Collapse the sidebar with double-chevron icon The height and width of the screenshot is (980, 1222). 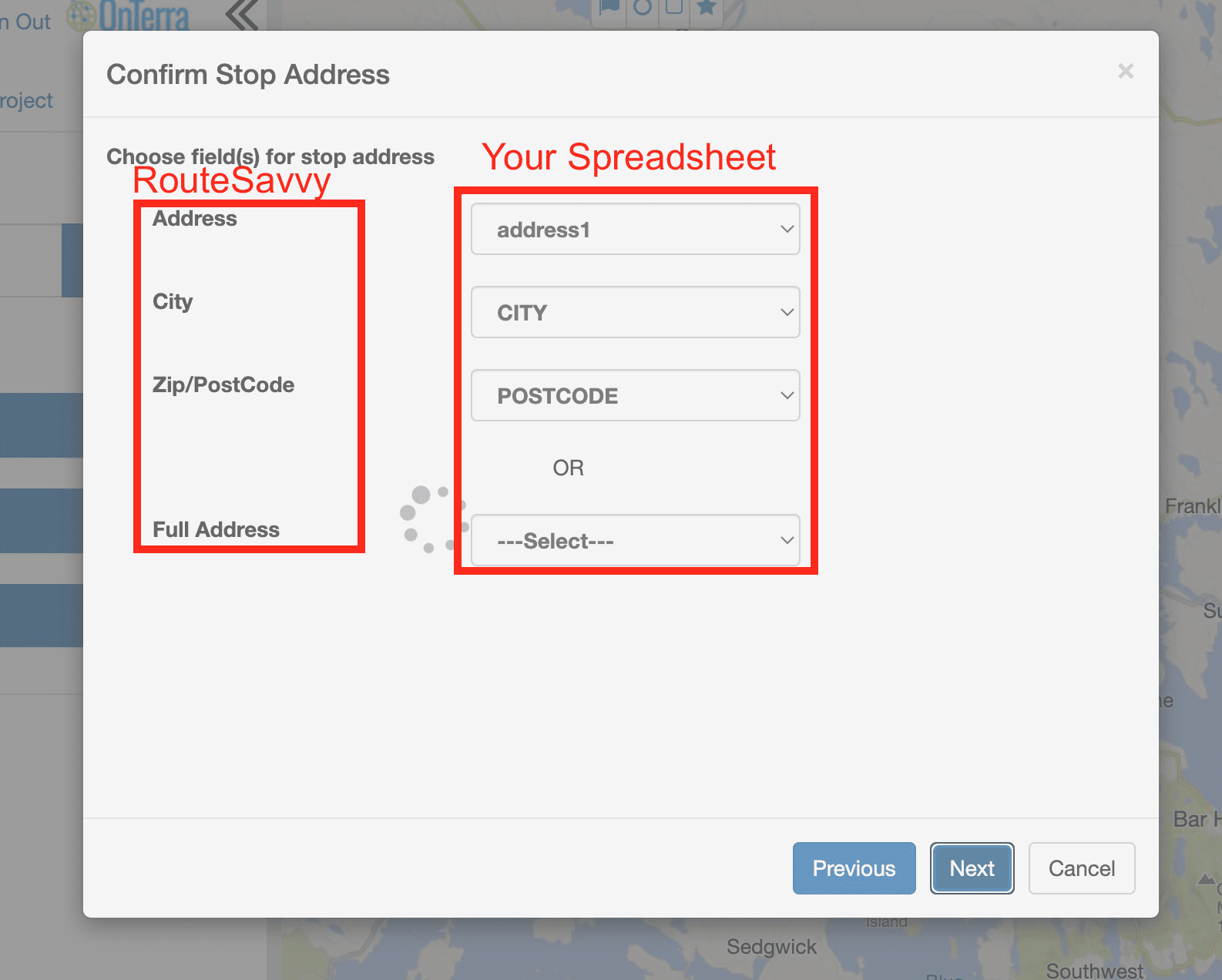tap(243, 14)
